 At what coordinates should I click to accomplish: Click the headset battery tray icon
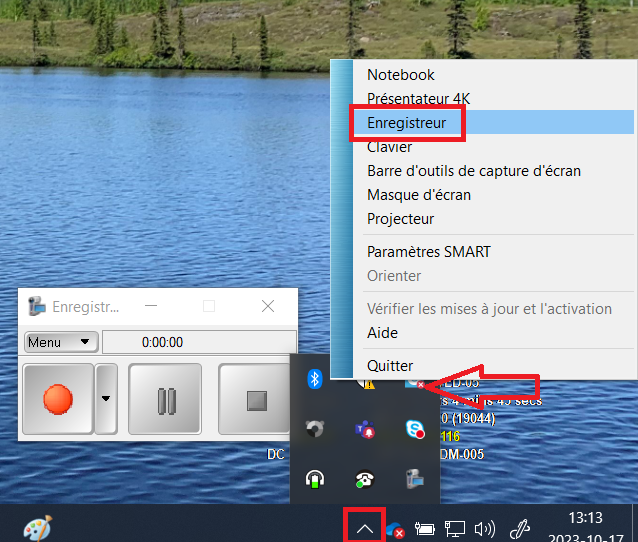(314, 479)
